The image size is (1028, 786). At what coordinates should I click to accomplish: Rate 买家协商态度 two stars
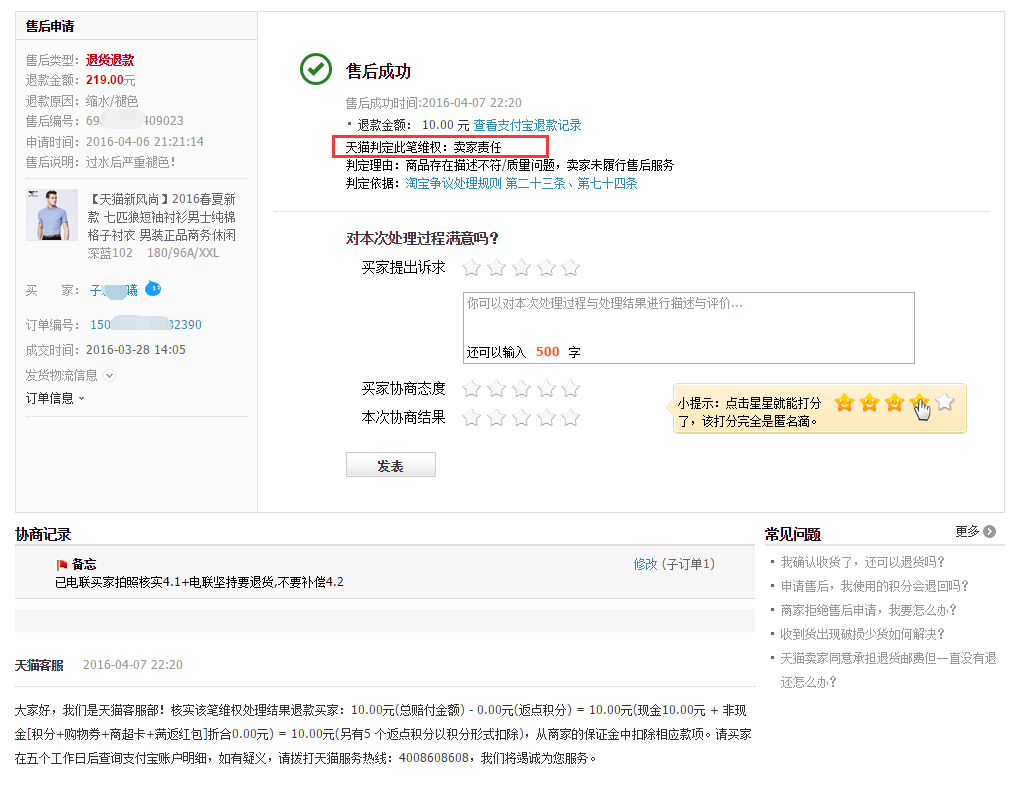pos(496,389)
